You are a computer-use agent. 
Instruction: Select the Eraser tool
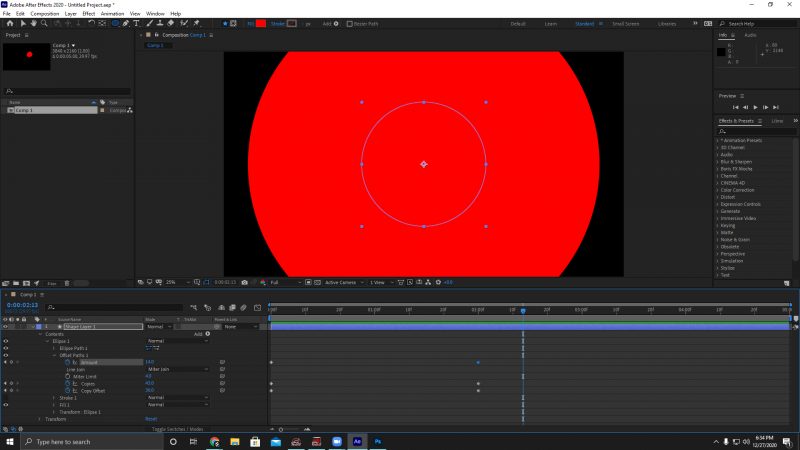pos(170,23)
